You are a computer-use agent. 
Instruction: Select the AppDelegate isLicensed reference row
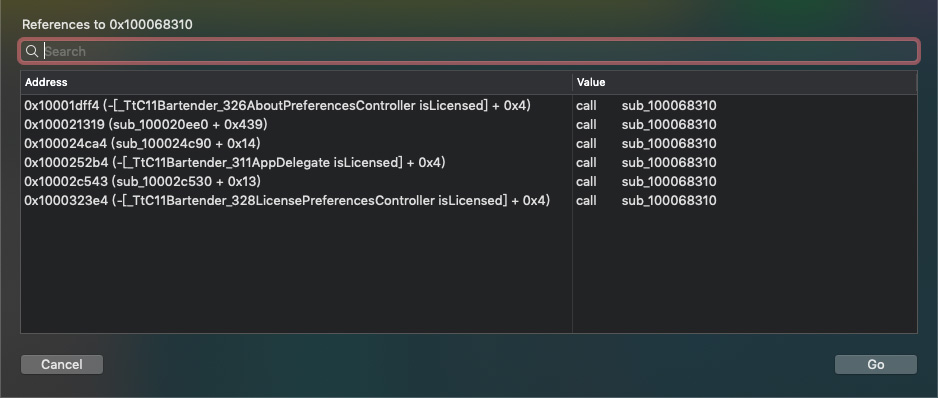click(469, 162)
